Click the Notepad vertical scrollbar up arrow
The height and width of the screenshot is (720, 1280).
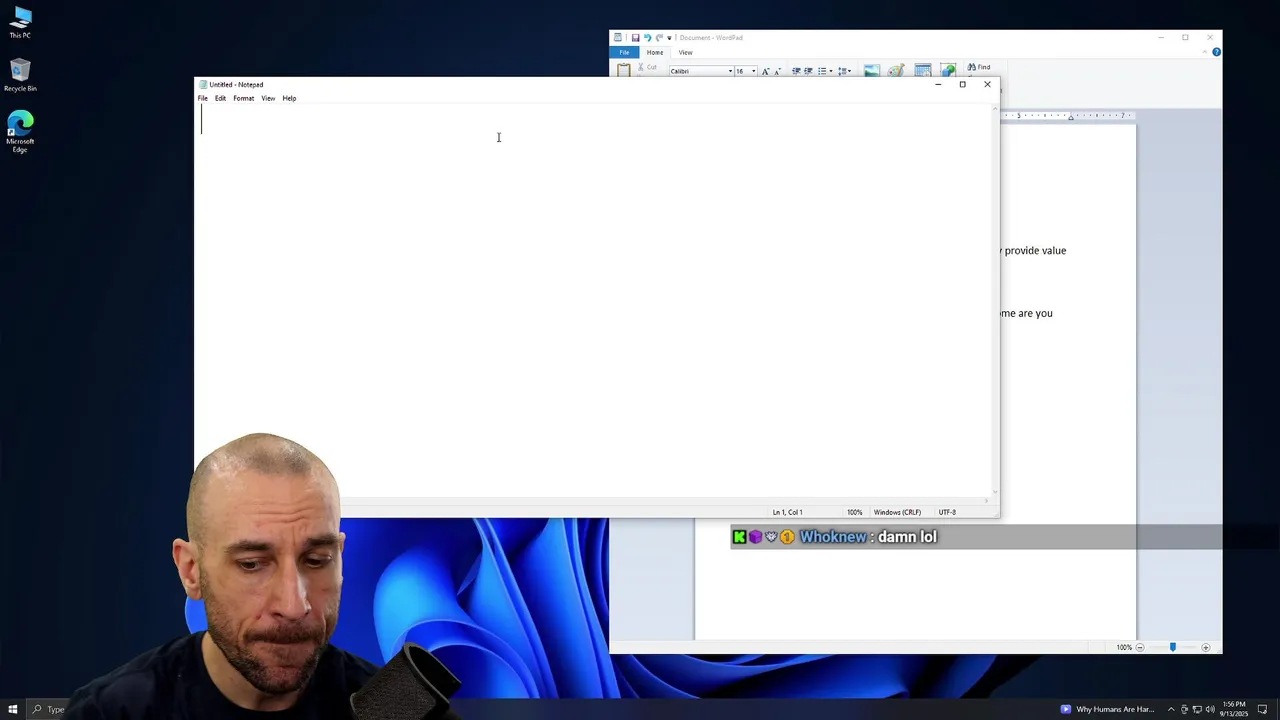(x=995, y=109)
